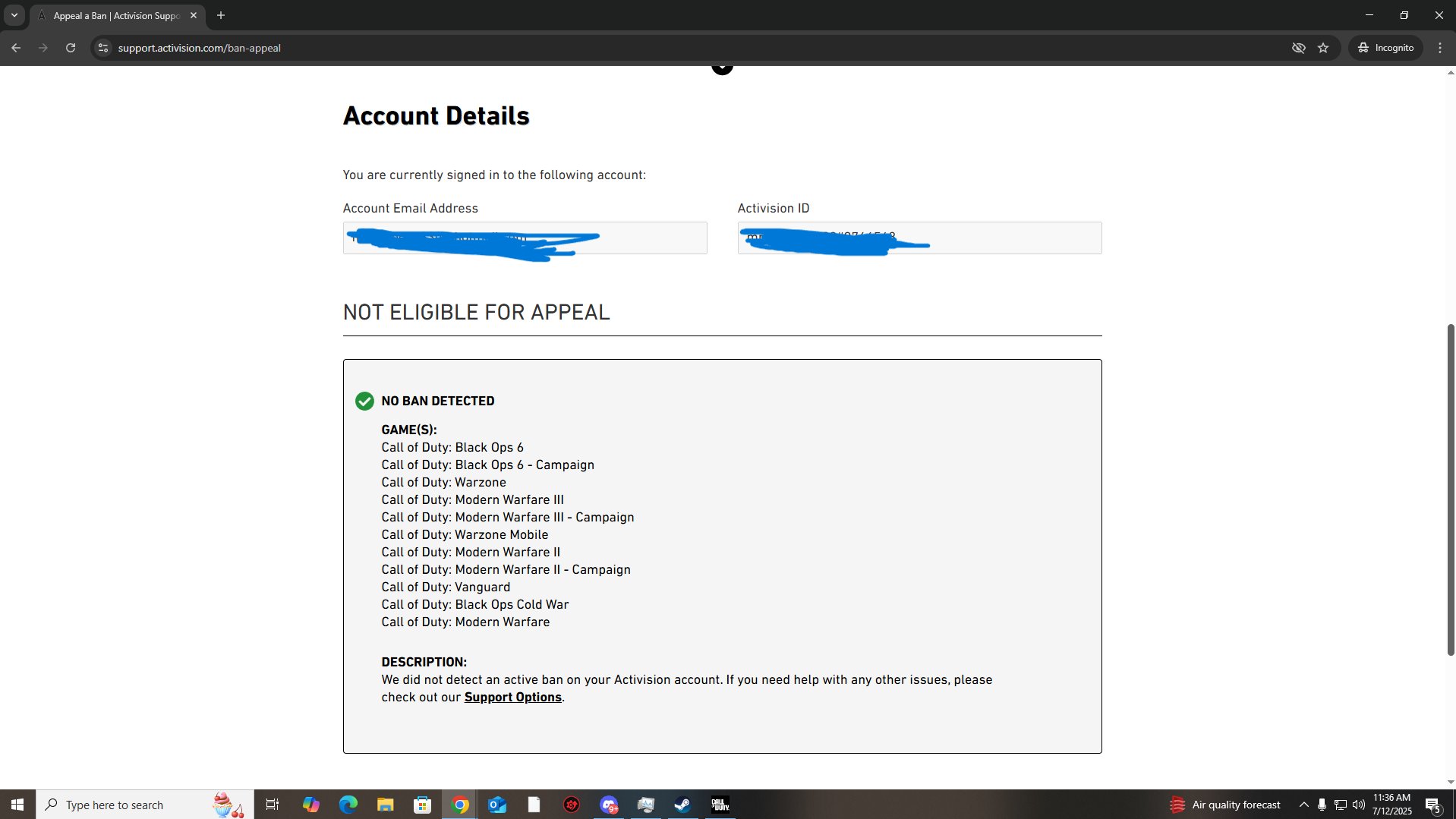Open the site information icon in address bar
The width and height of the screenshot is (1456, 819).
pyautogui.click(x=103, y=48)
